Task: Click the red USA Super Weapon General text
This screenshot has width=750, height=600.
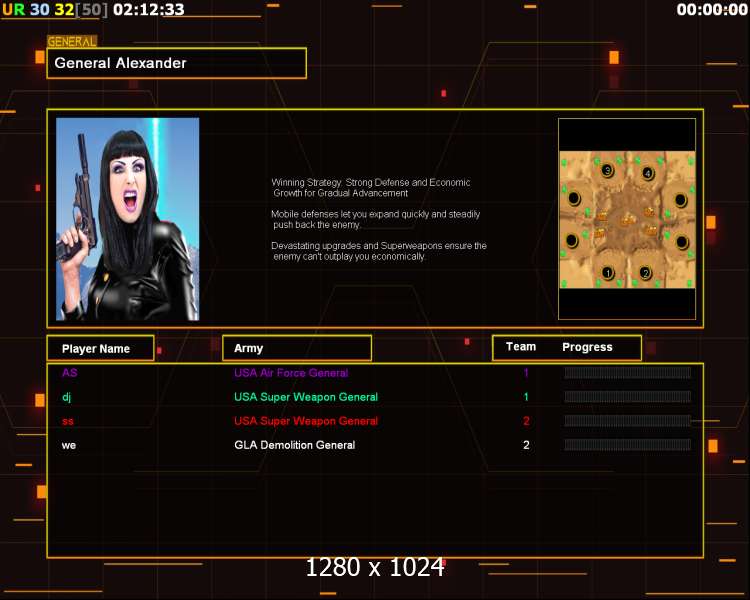Action: [306, 421]
